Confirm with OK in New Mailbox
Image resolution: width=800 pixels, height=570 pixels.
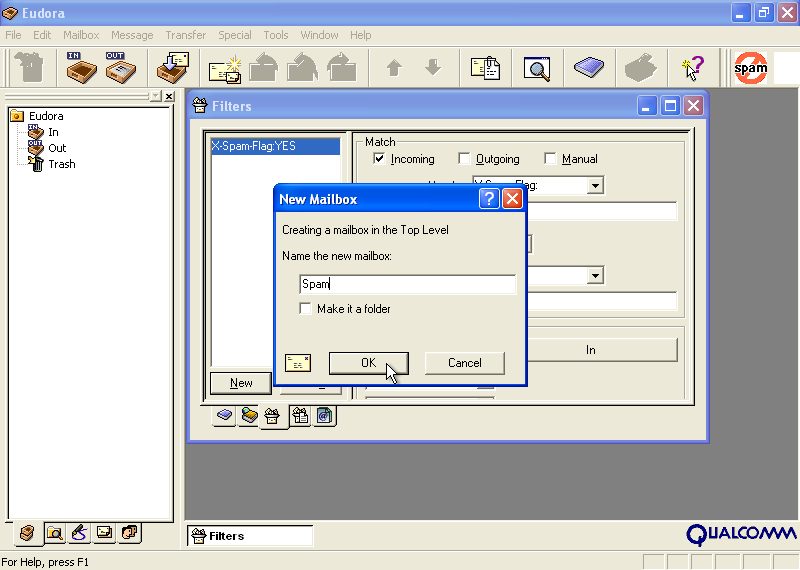368,363
